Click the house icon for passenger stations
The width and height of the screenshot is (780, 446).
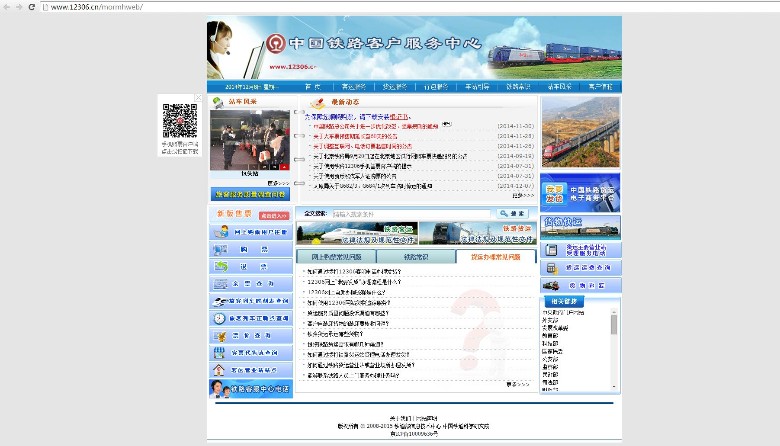(x=219, y=370)
